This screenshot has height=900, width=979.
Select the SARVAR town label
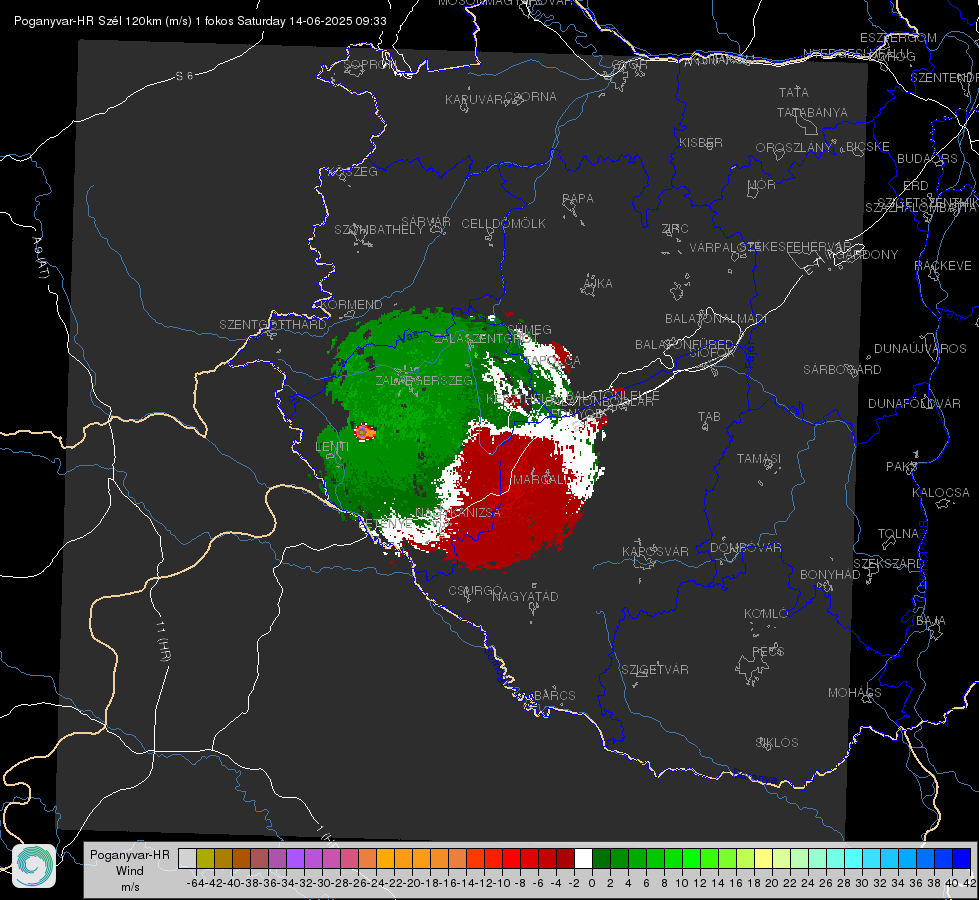click(426, 222)
